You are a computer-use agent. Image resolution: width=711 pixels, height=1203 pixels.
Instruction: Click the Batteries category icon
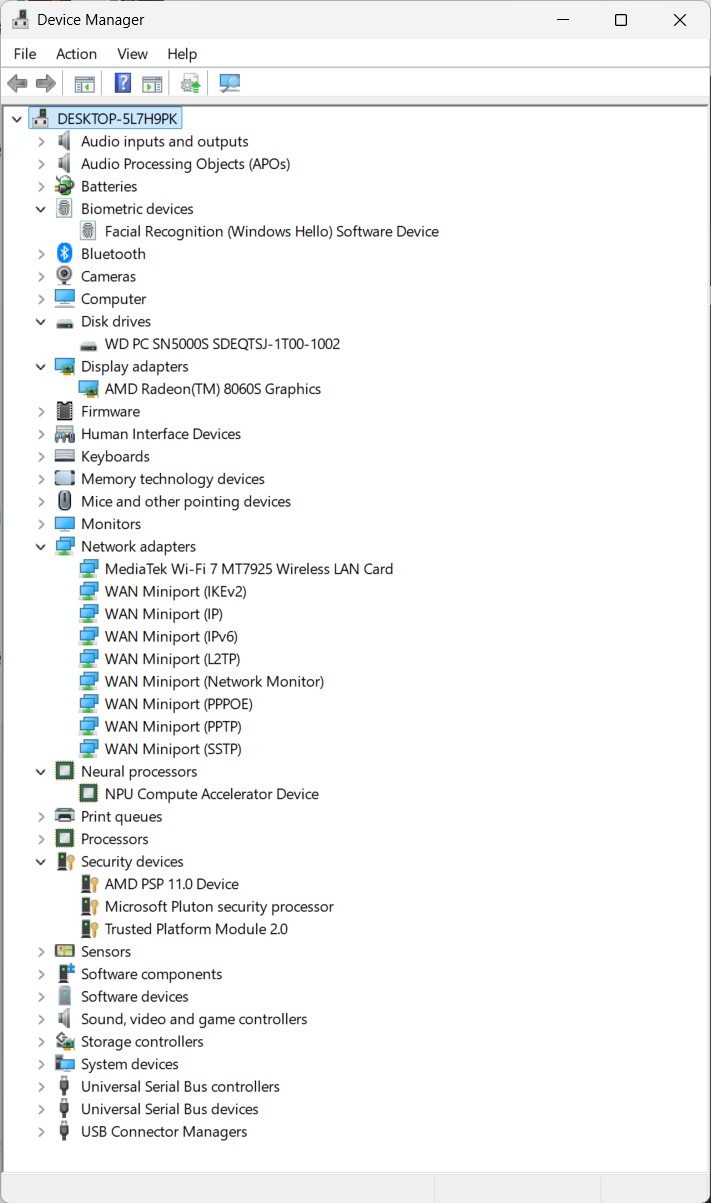65,186
